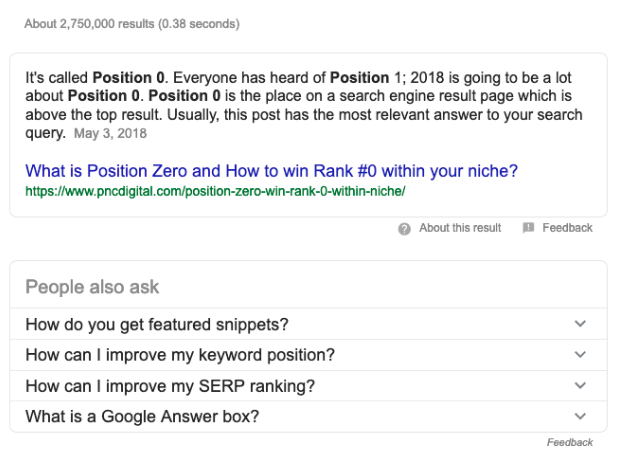This screenshot has width=631, height=461.
Task: Expand chevron for How can I improve SERP ranking
Action: click(x=581, y=386)
